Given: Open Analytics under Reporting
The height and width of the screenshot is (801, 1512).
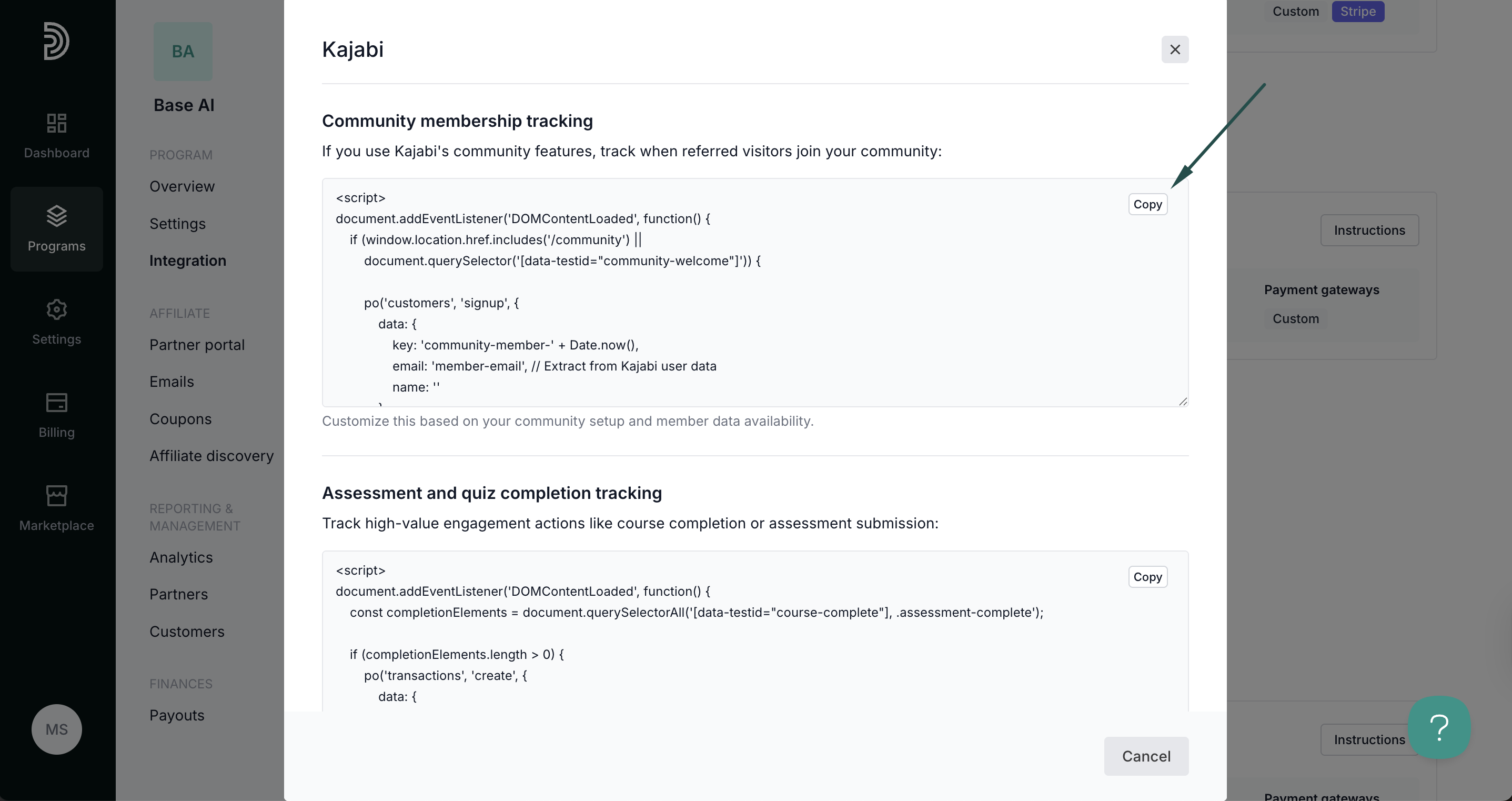Looking at the screenshot, I should (181, 557).
